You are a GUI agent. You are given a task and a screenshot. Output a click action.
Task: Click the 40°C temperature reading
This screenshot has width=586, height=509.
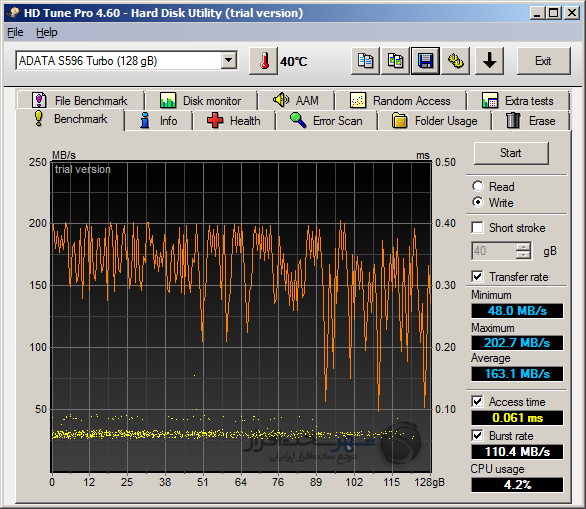point(294,61)
